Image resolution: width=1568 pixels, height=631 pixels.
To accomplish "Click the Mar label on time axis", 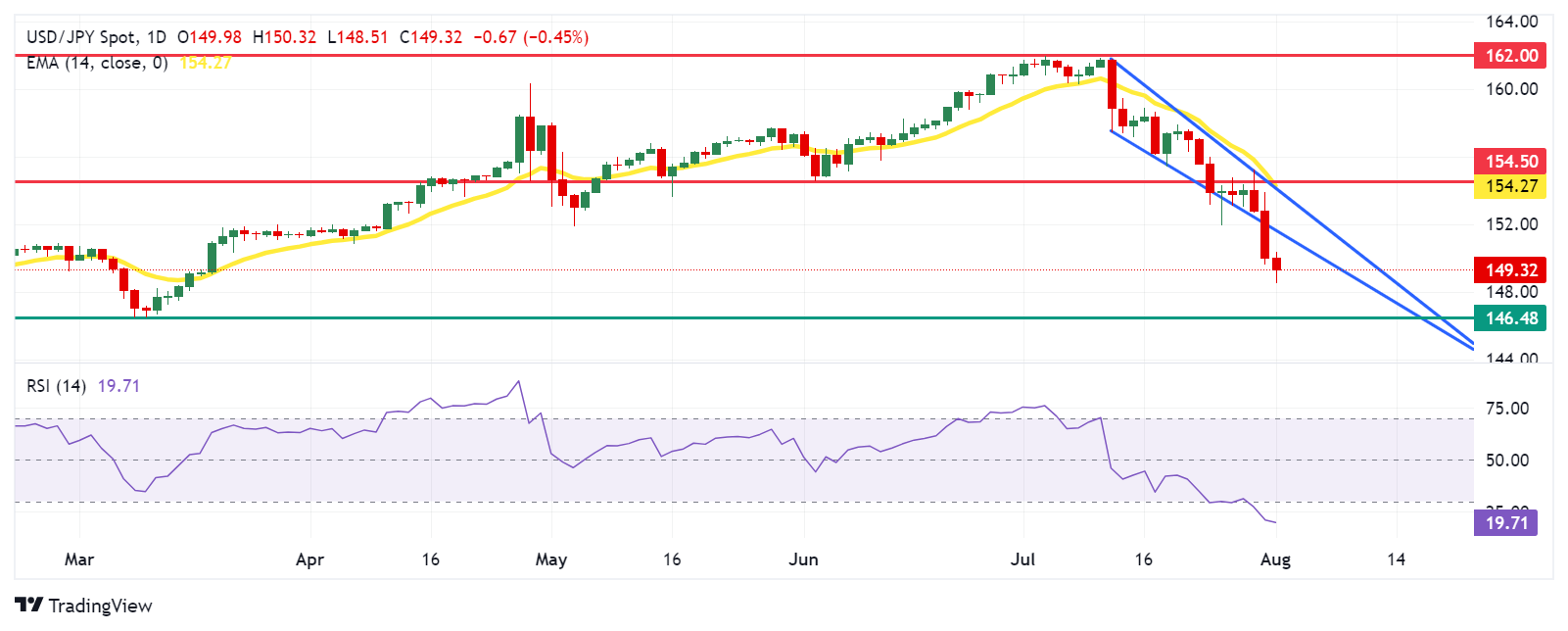I will pos(79,559).
